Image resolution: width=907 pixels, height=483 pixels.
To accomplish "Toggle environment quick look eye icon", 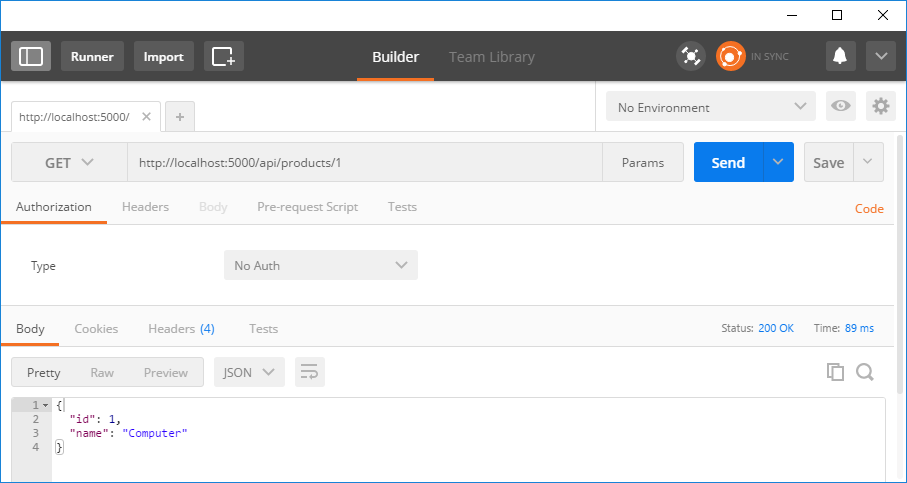I will 841,107.
